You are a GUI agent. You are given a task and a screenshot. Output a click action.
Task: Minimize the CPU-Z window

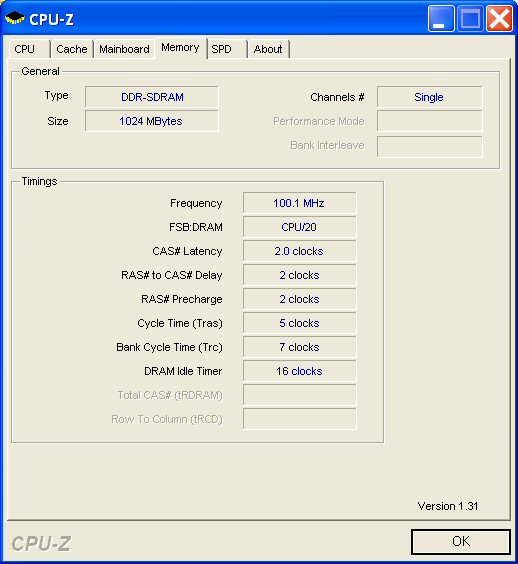(x=441, y=18)
